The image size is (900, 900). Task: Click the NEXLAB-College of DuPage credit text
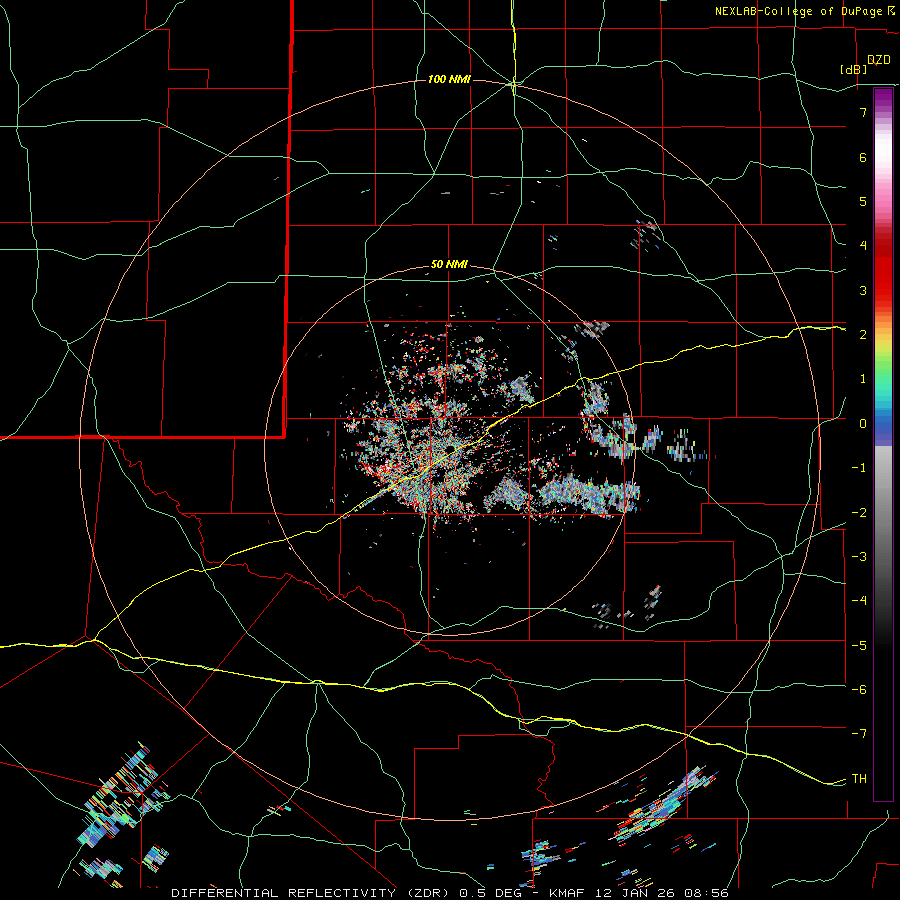(798, 11)
